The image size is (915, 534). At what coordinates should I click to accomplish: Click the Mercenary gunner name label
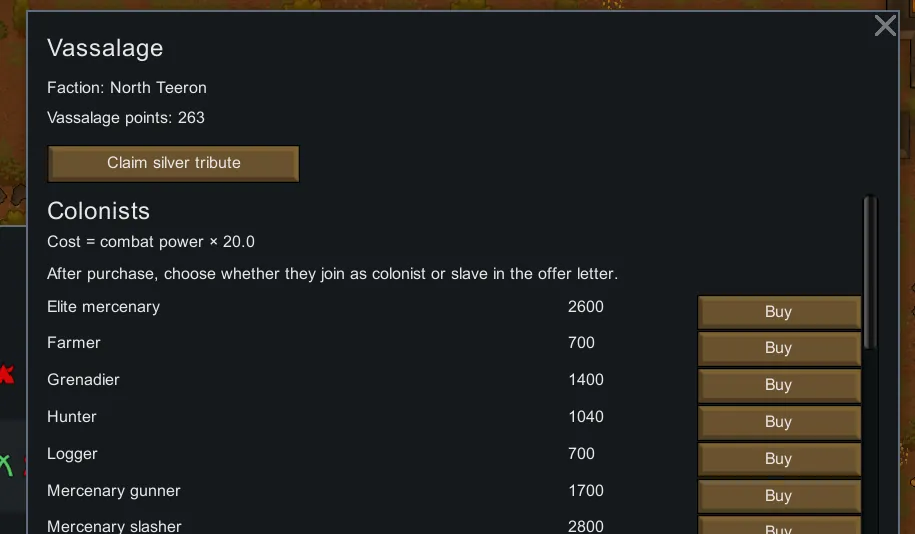(x=113, y=491)
